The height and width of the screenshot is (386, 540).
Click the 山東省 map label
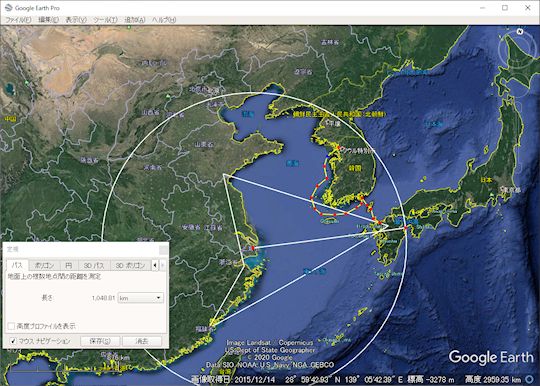tap(204, 144)
